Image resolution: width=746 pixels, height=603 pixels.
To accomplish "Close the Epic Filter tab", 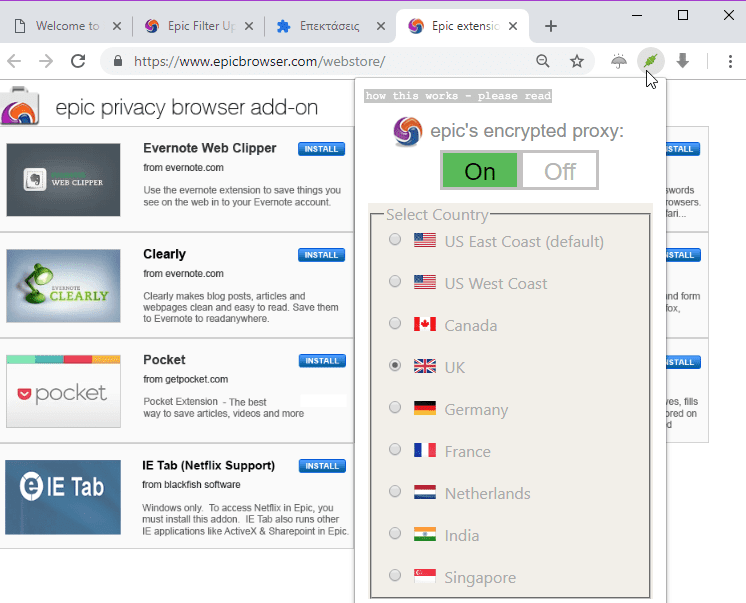I will (x=249, y=26).
